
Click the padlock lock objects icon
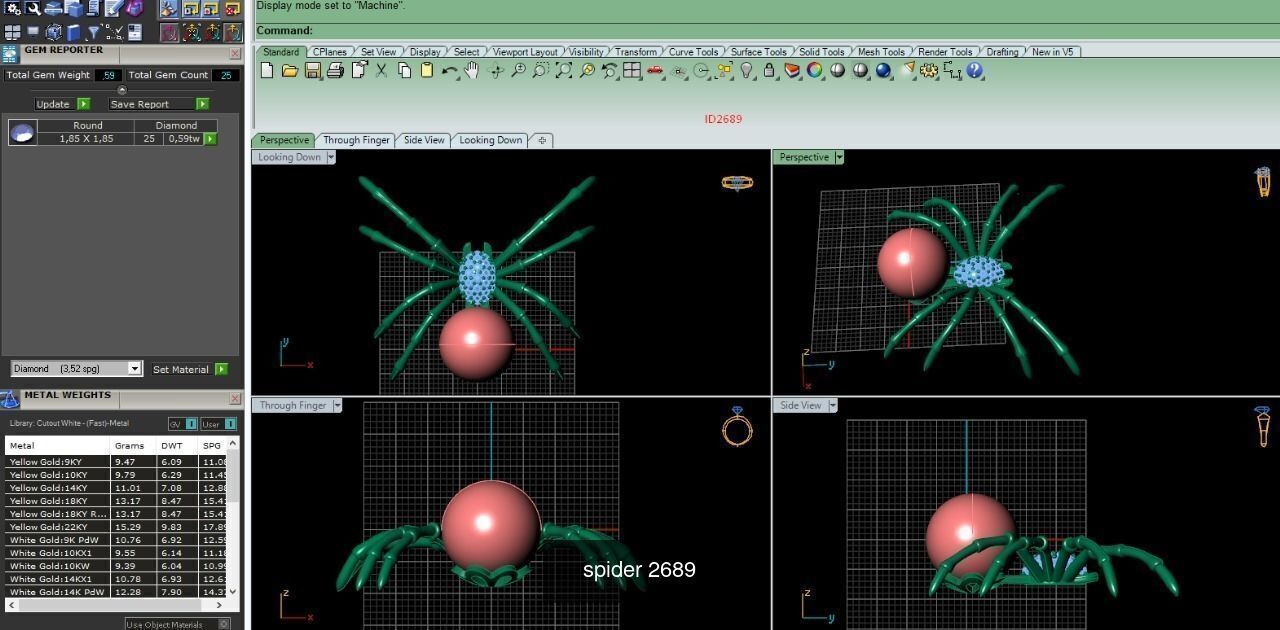769,70
